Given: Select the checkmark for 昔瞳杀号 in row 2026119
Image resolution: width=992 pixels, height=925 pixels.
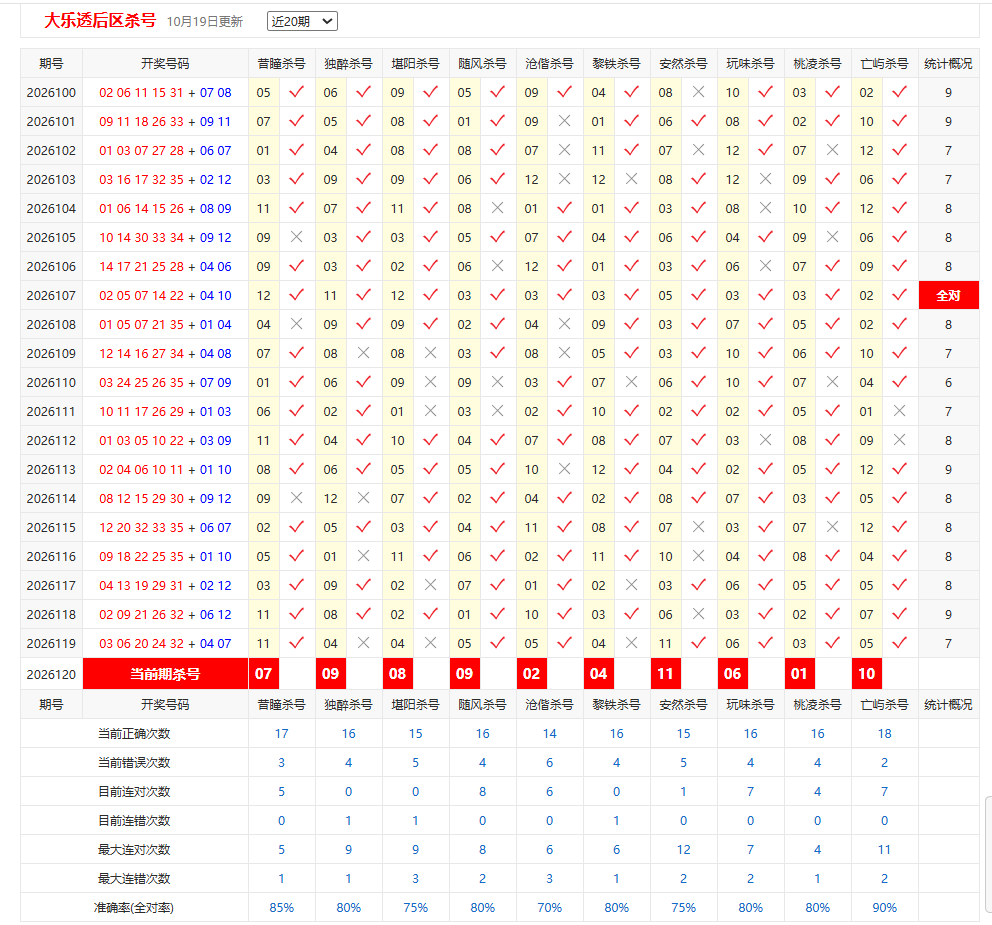Looking at the screenshot, I should [296, 643].
